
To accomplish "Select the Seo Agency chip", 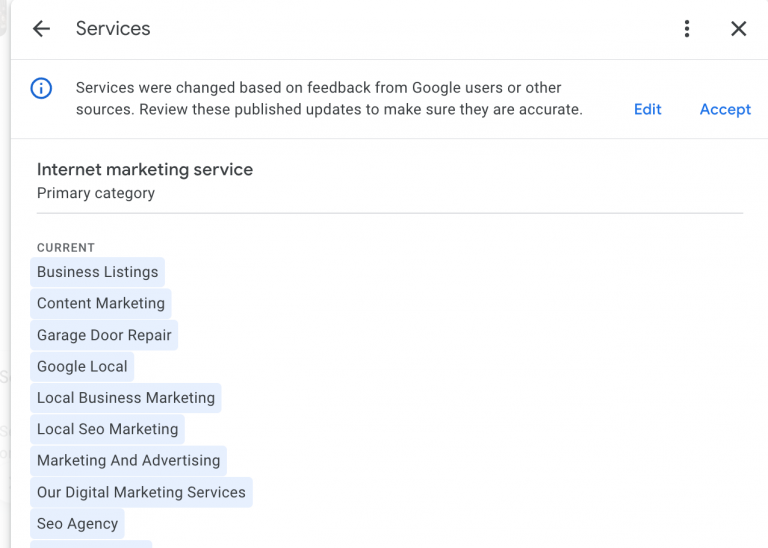I will (x=77, y=523).
